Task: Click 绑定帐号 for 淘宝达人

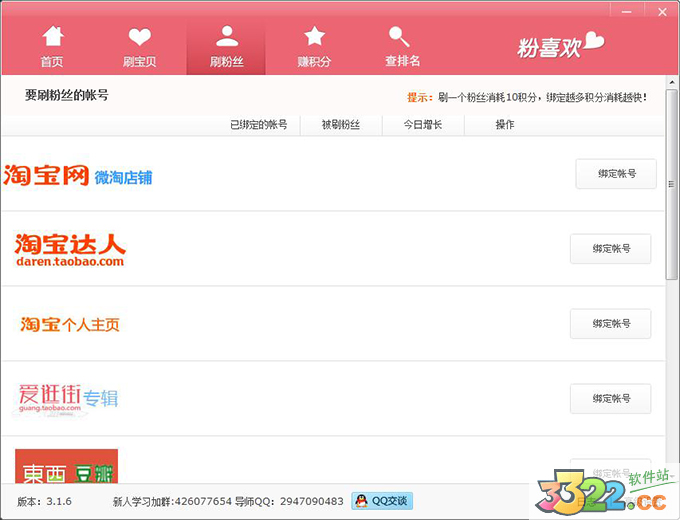Action: coord(611,249)
